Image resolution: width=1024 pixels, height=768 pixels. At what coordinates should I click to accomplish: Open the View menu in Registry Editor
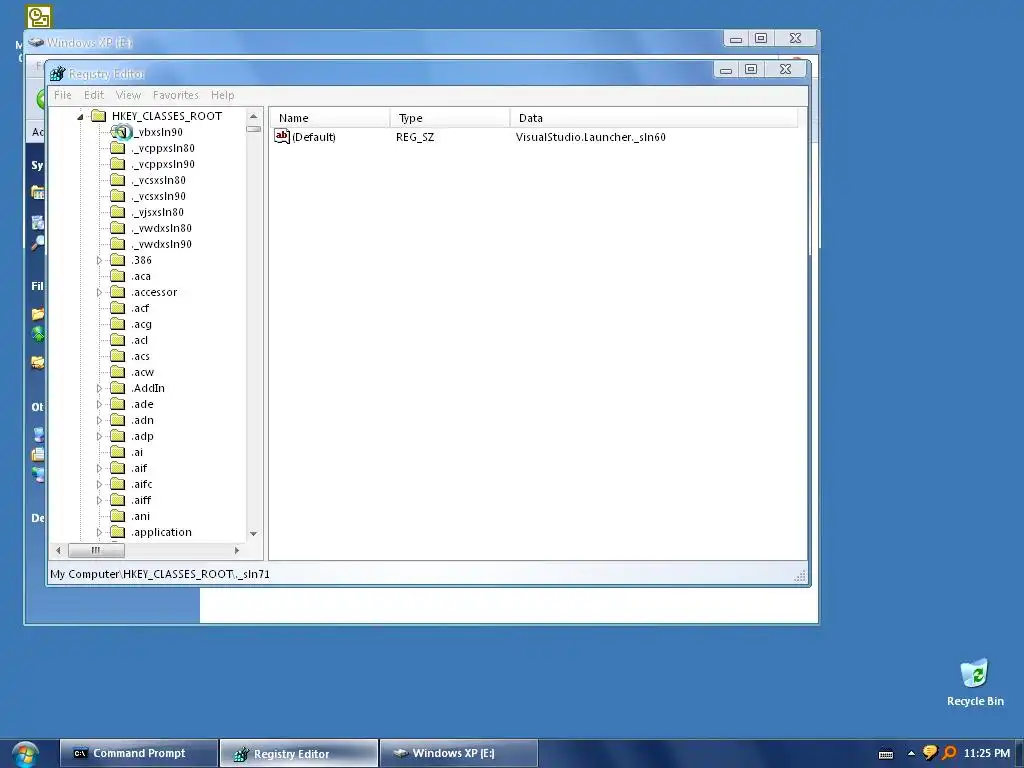(128, 95)
